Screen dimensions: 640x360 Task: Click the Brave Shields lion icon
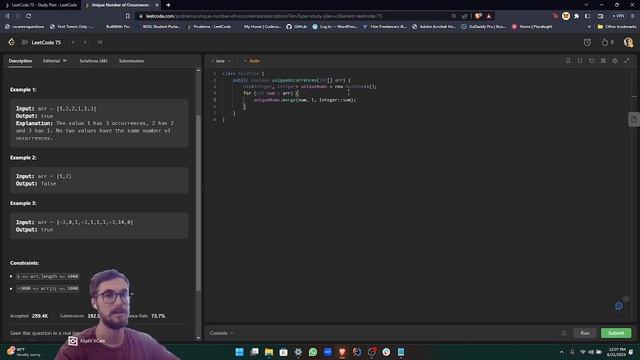point(478,16)
